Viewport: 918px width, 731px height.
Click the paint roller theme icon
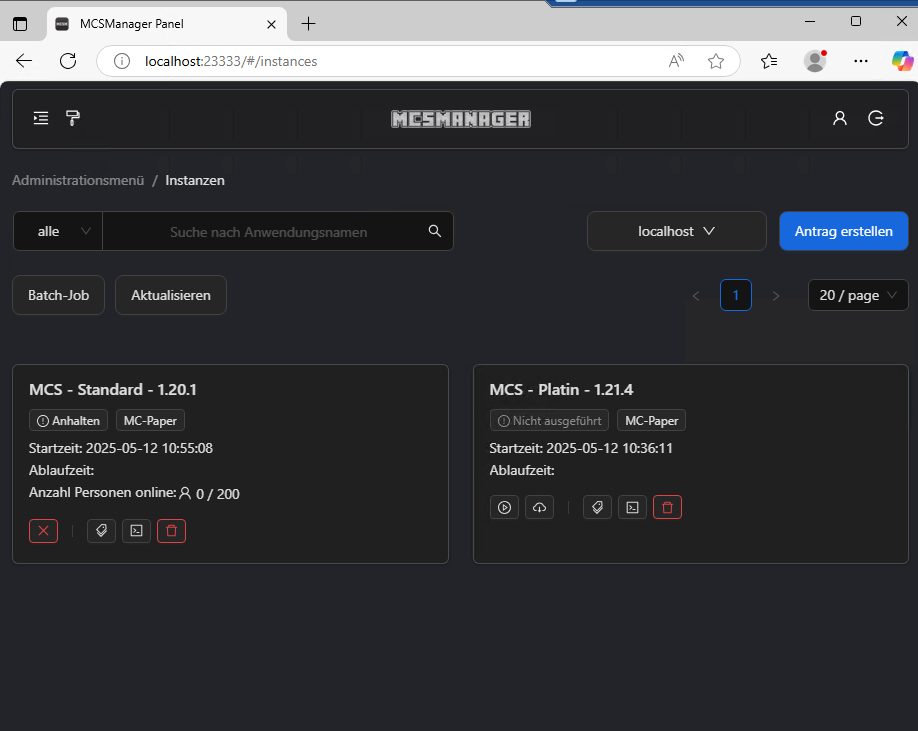(x=73, y=118)
